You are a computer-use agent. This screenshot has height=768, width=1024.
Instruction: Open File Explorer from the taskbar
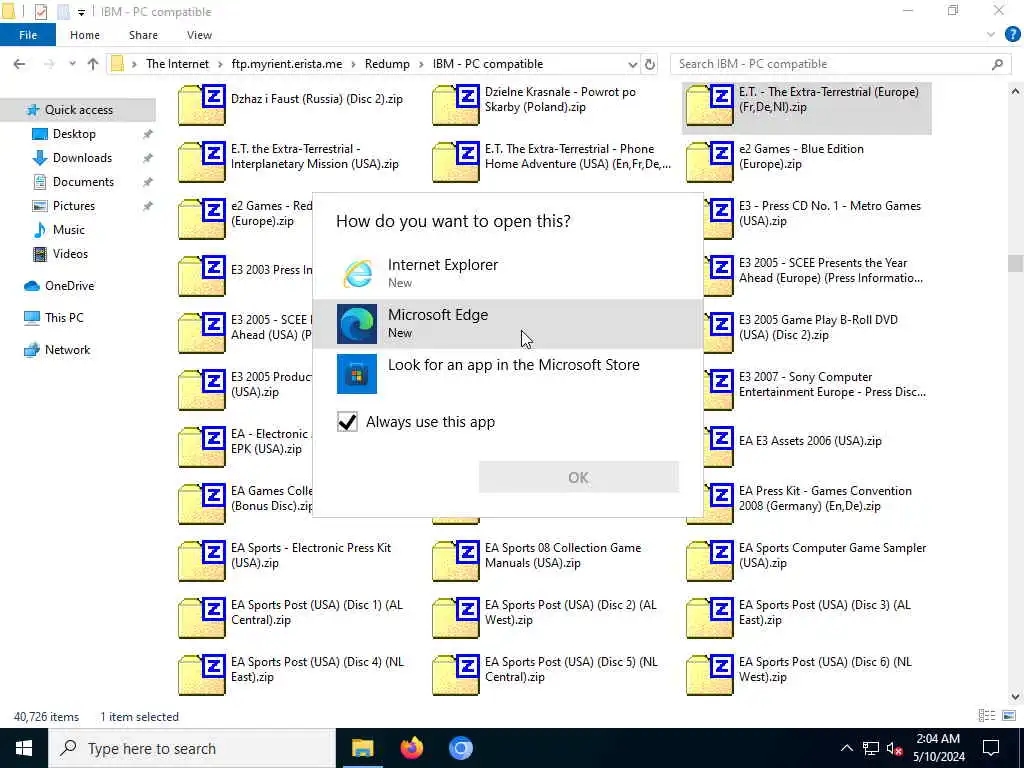click(x=362, y=748)
